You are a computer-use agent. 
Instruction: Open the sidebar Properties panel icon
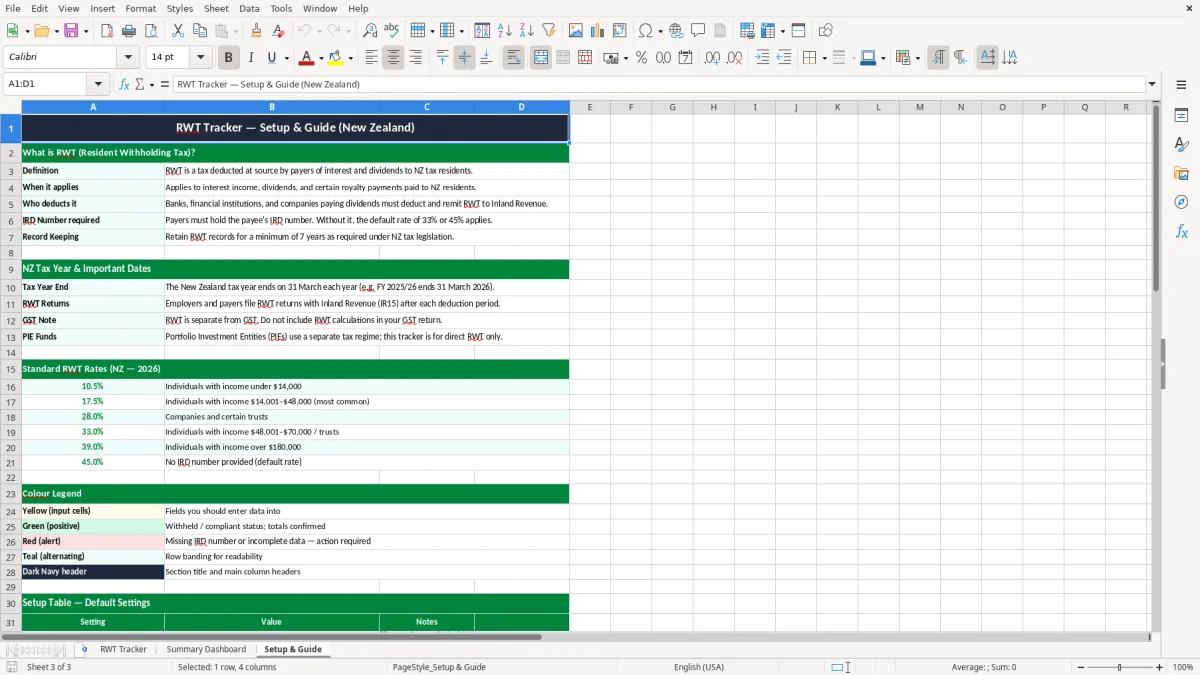point(1181,116)
